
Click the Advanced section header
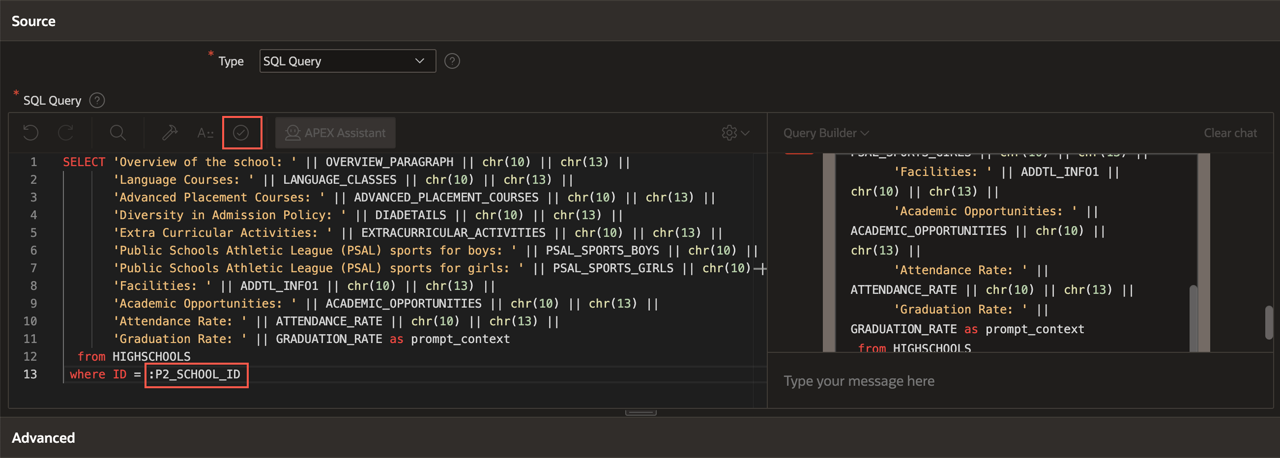[x=43, y=437]
